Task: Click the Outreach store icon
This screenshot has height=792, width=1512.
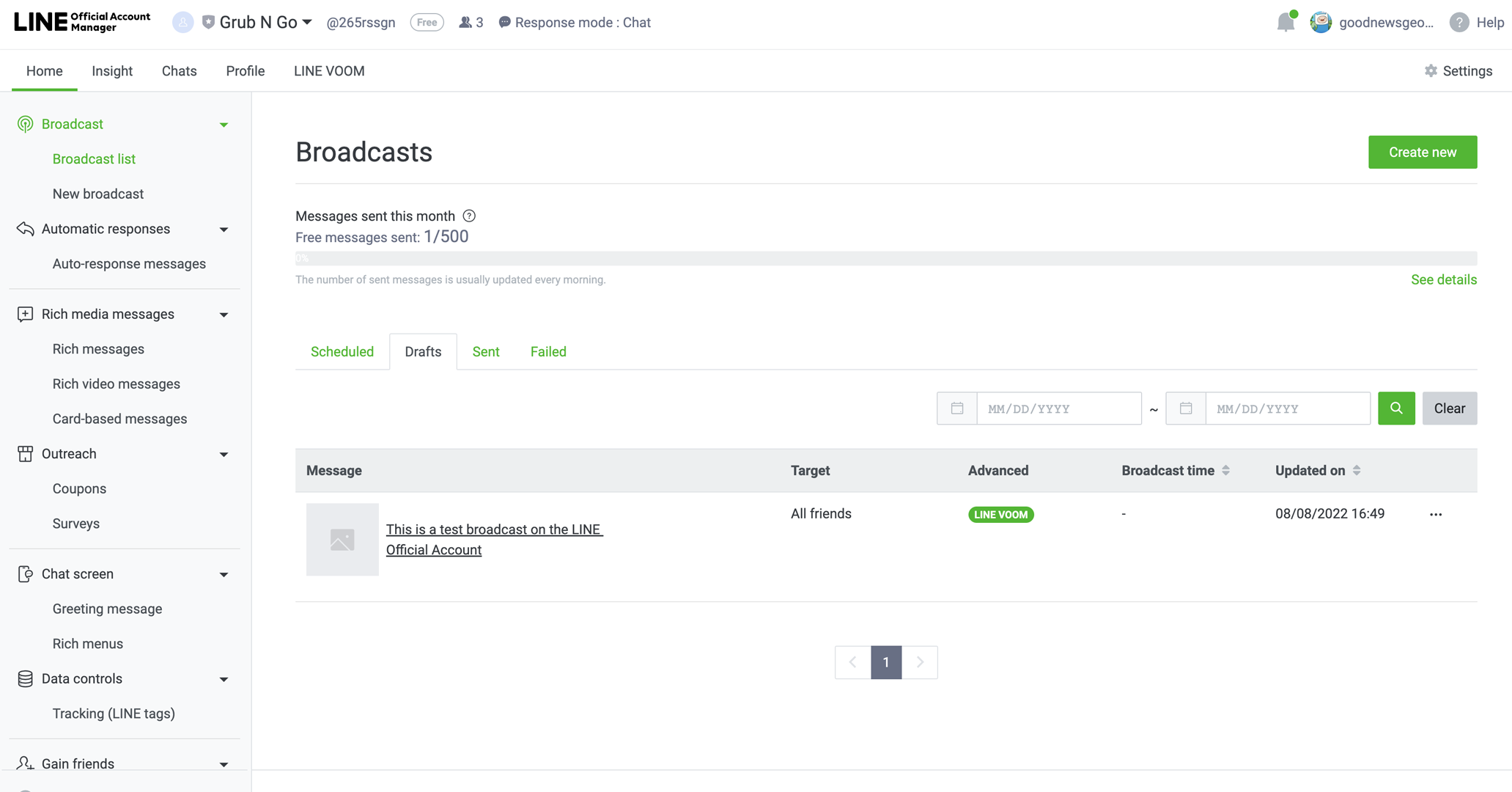Action: point(25,454)
